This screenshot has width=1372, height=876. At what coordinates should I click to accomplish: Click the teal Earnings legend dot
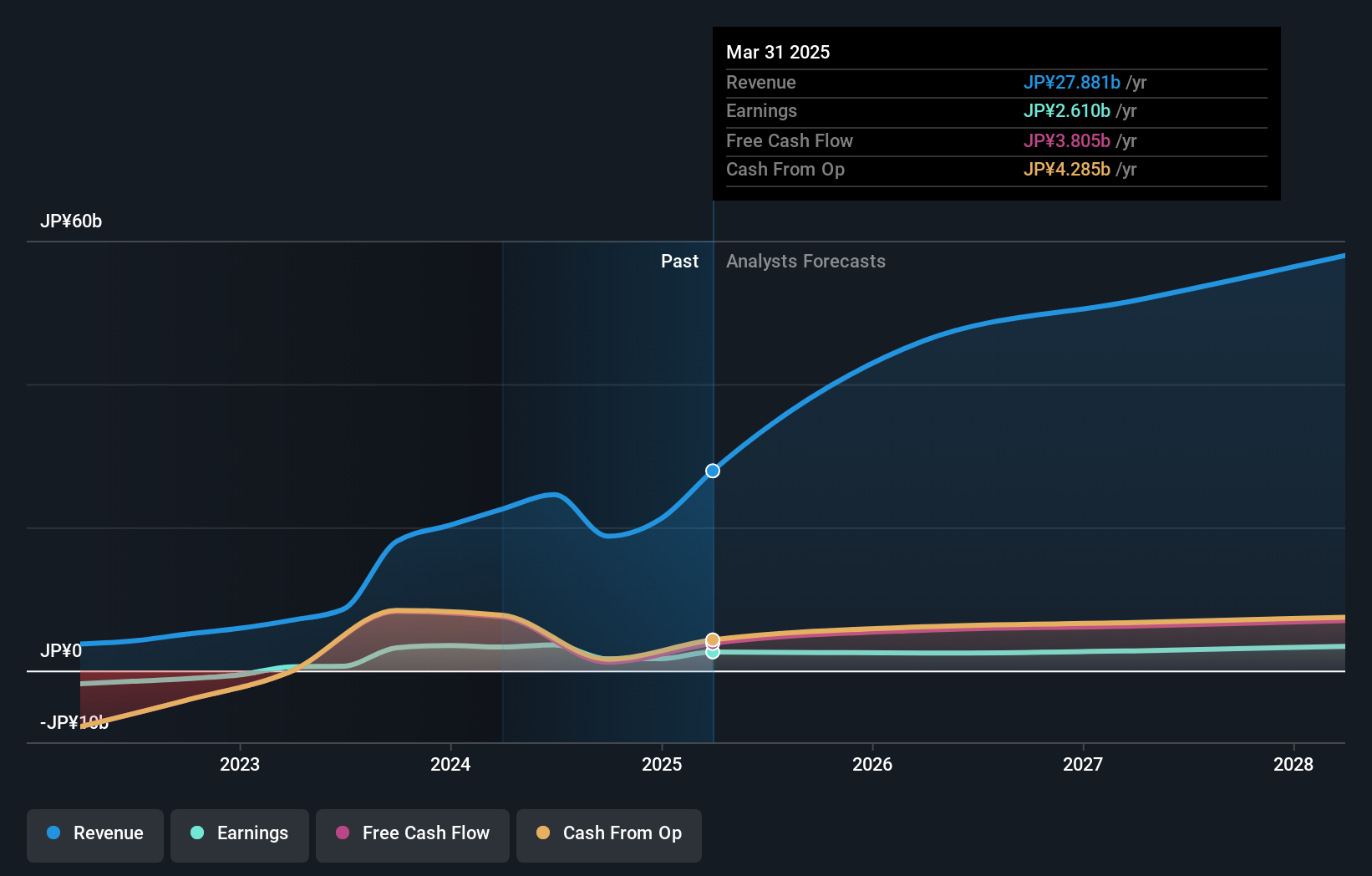[x=196, y=833]
